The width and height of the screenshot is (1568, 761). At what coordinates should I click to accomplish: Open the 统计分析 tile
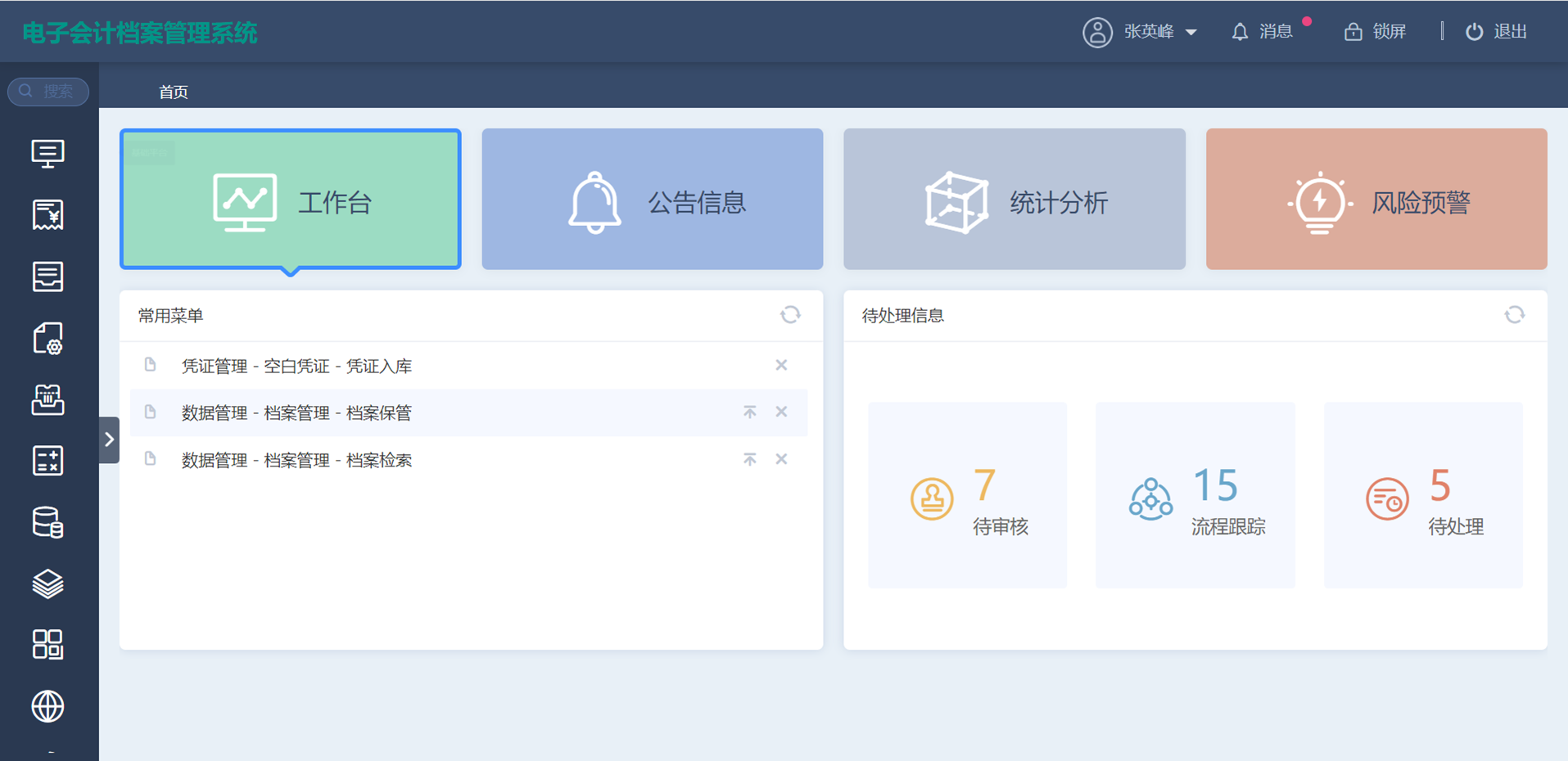tap(1014, 199)
